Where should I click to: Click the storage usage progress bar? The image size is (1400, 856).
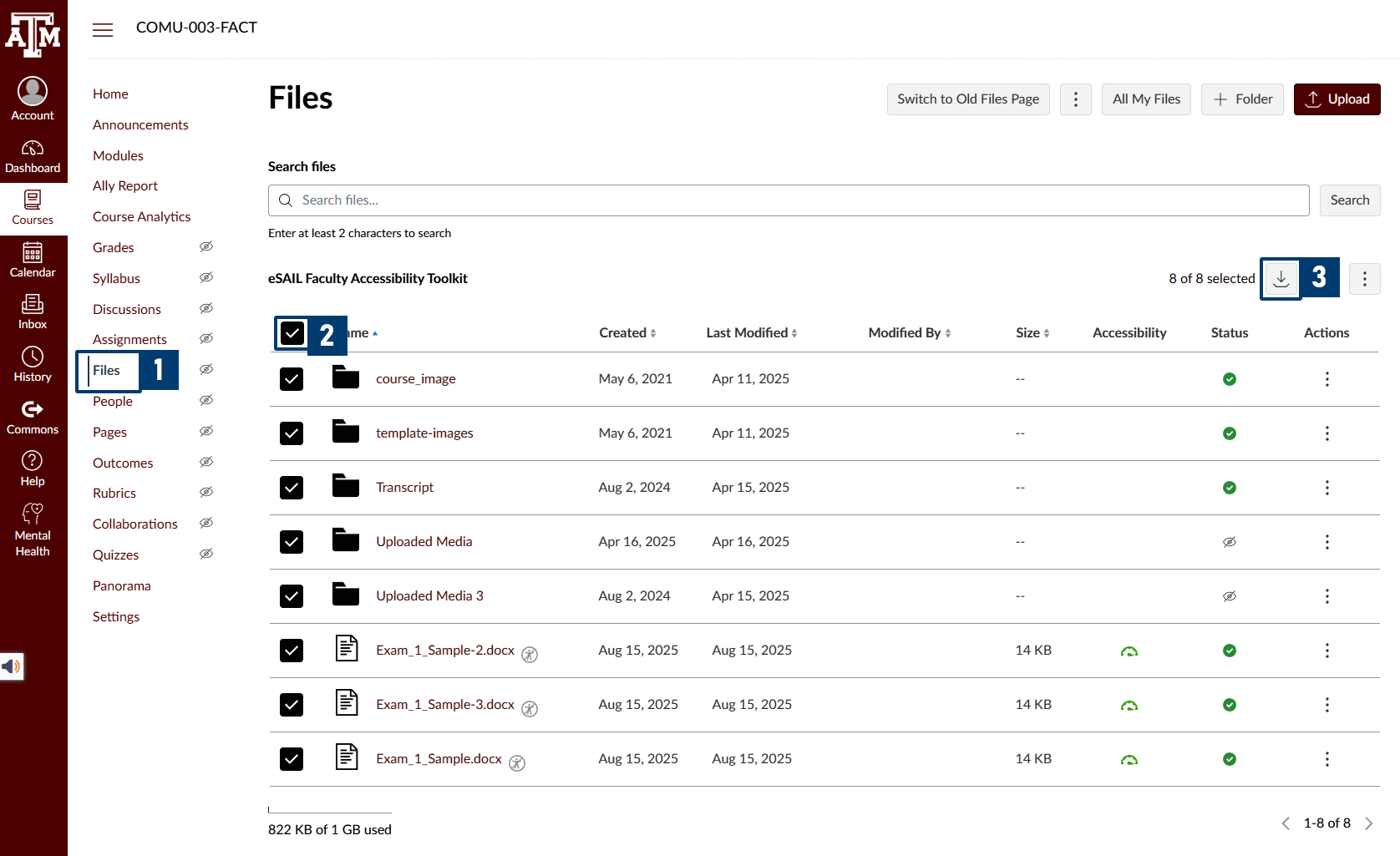[329, 808]
